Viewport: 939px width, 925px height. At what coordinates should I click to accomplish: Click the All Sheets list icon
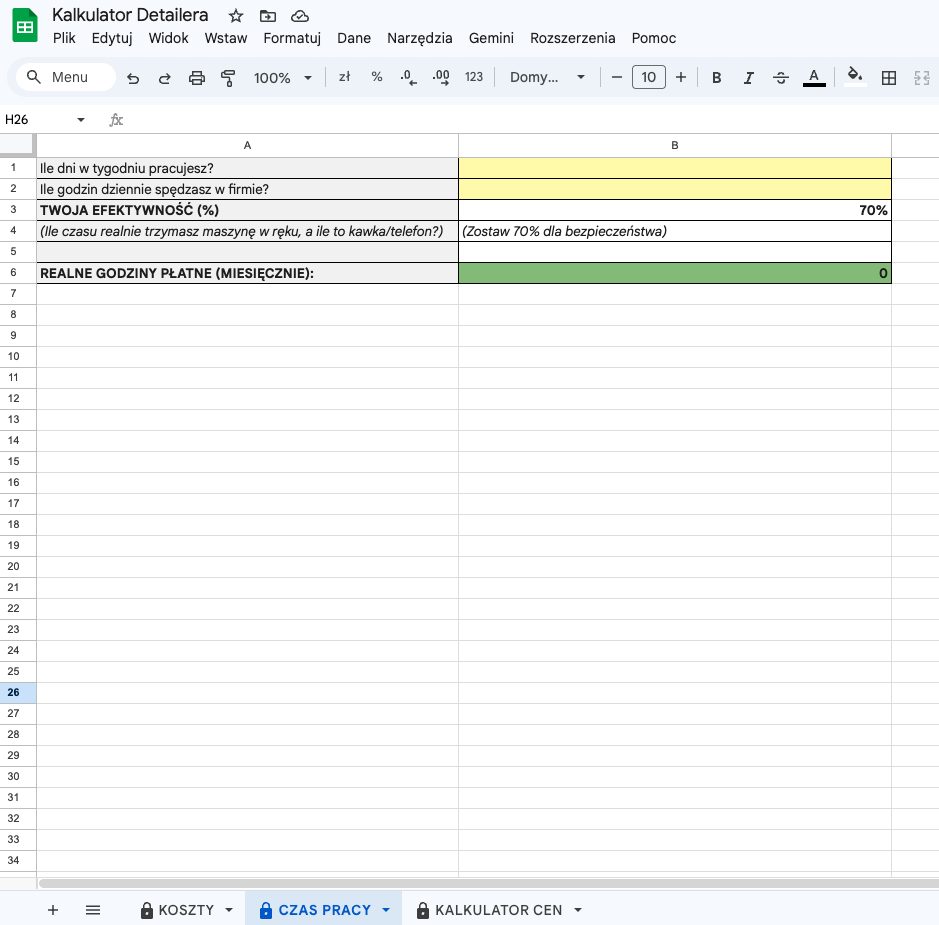[93, 910]
